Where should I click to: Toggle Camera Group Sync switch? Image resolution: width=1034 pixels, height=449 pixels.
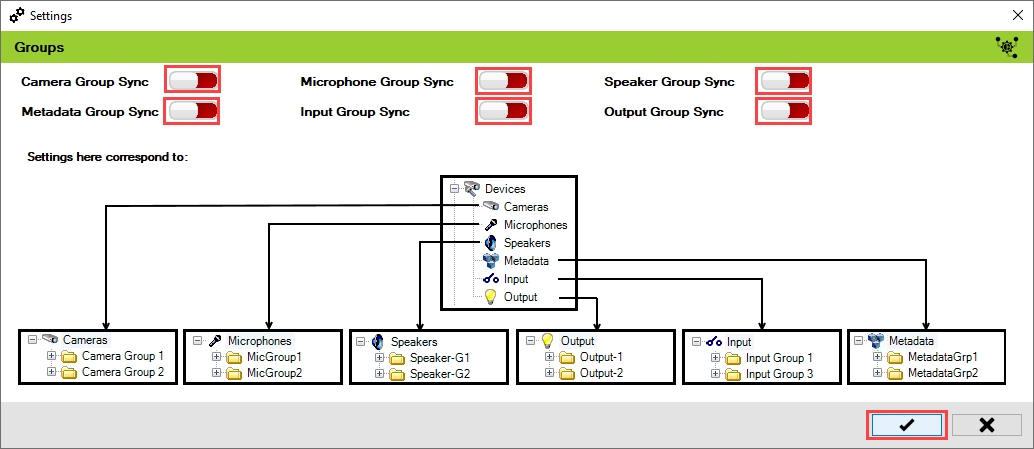(193, 81)
